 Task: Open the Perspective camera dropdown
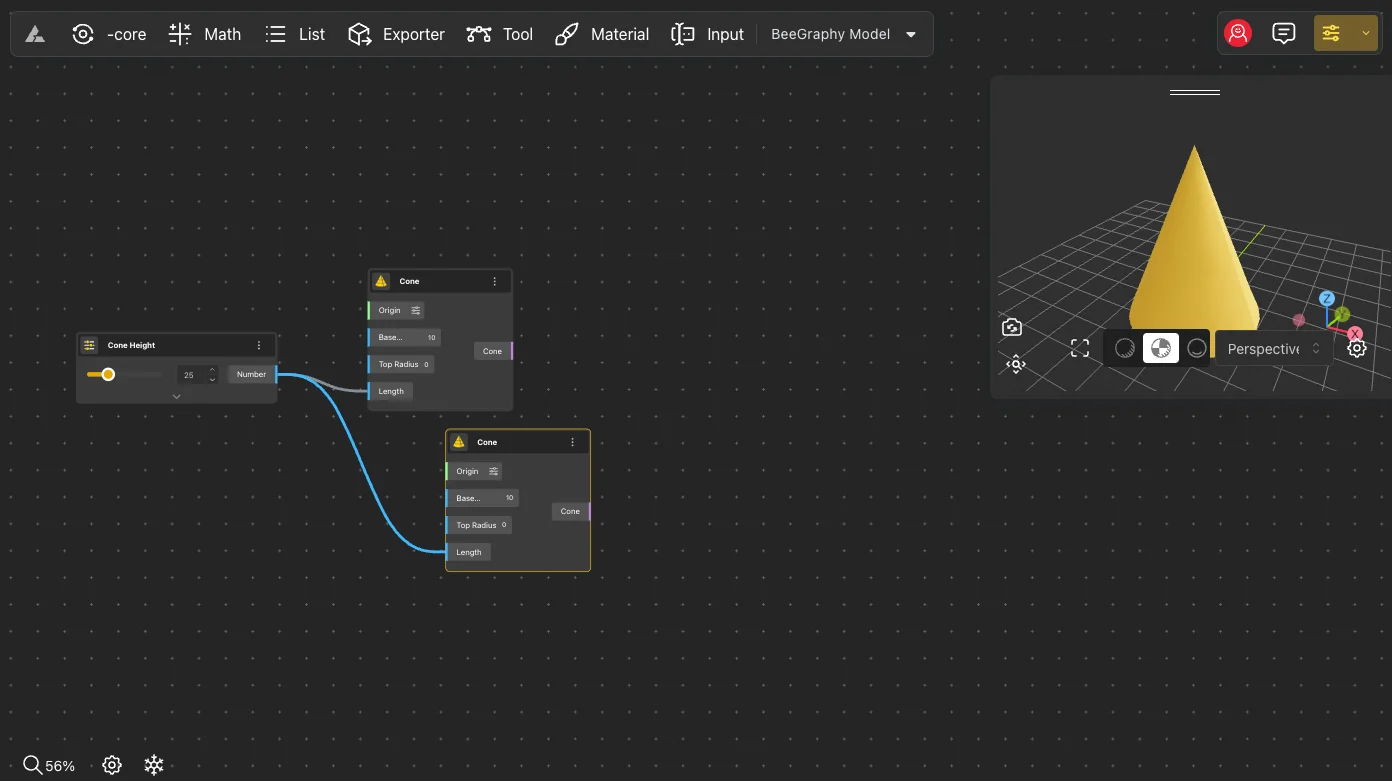point(1273,349)
